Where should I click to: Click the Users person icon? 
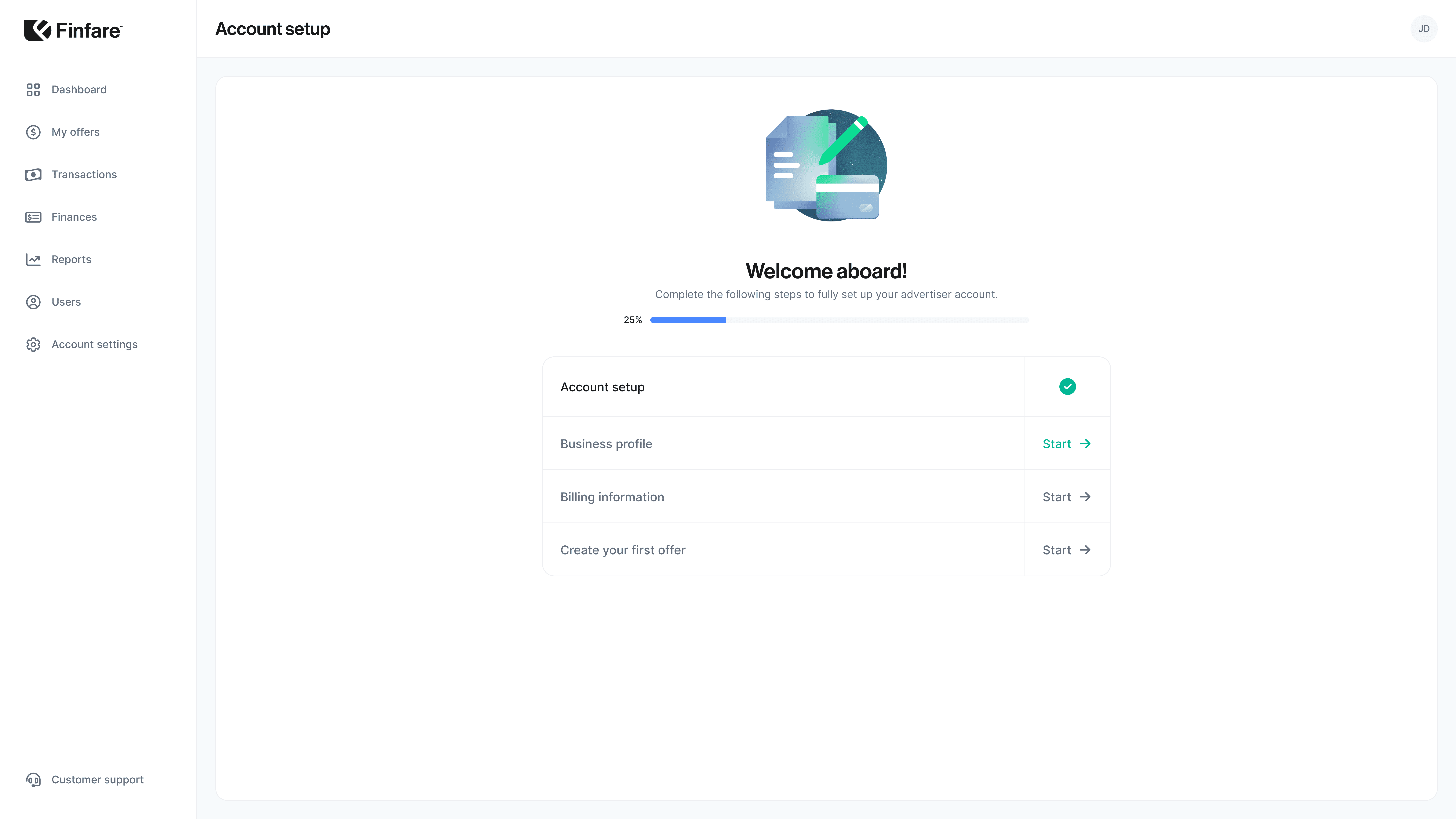click(33, 302)
